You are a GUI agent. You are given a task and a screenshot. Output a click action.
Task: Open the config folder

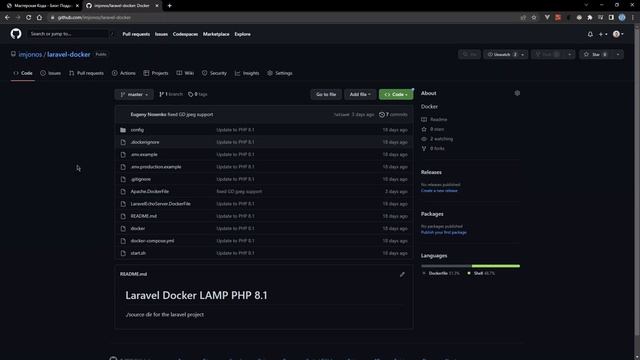click(137, 130)
